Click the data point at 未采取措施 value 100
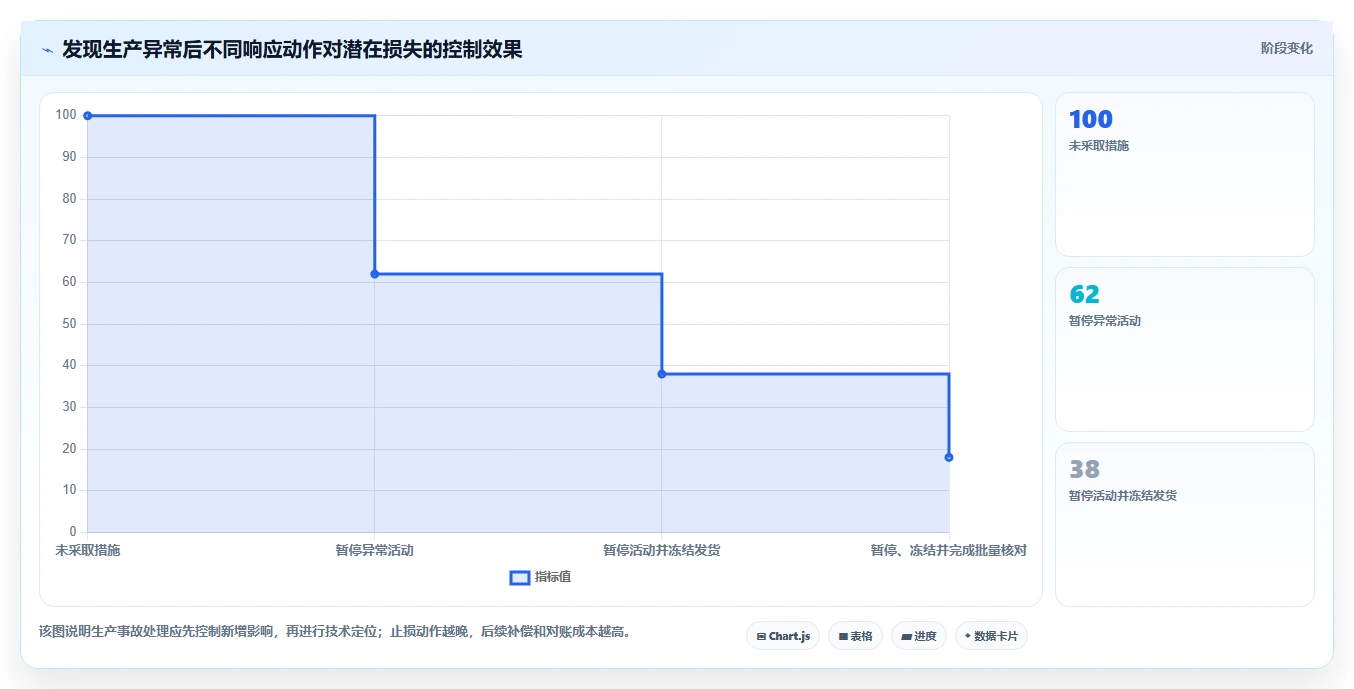 [x=88, y=116]
